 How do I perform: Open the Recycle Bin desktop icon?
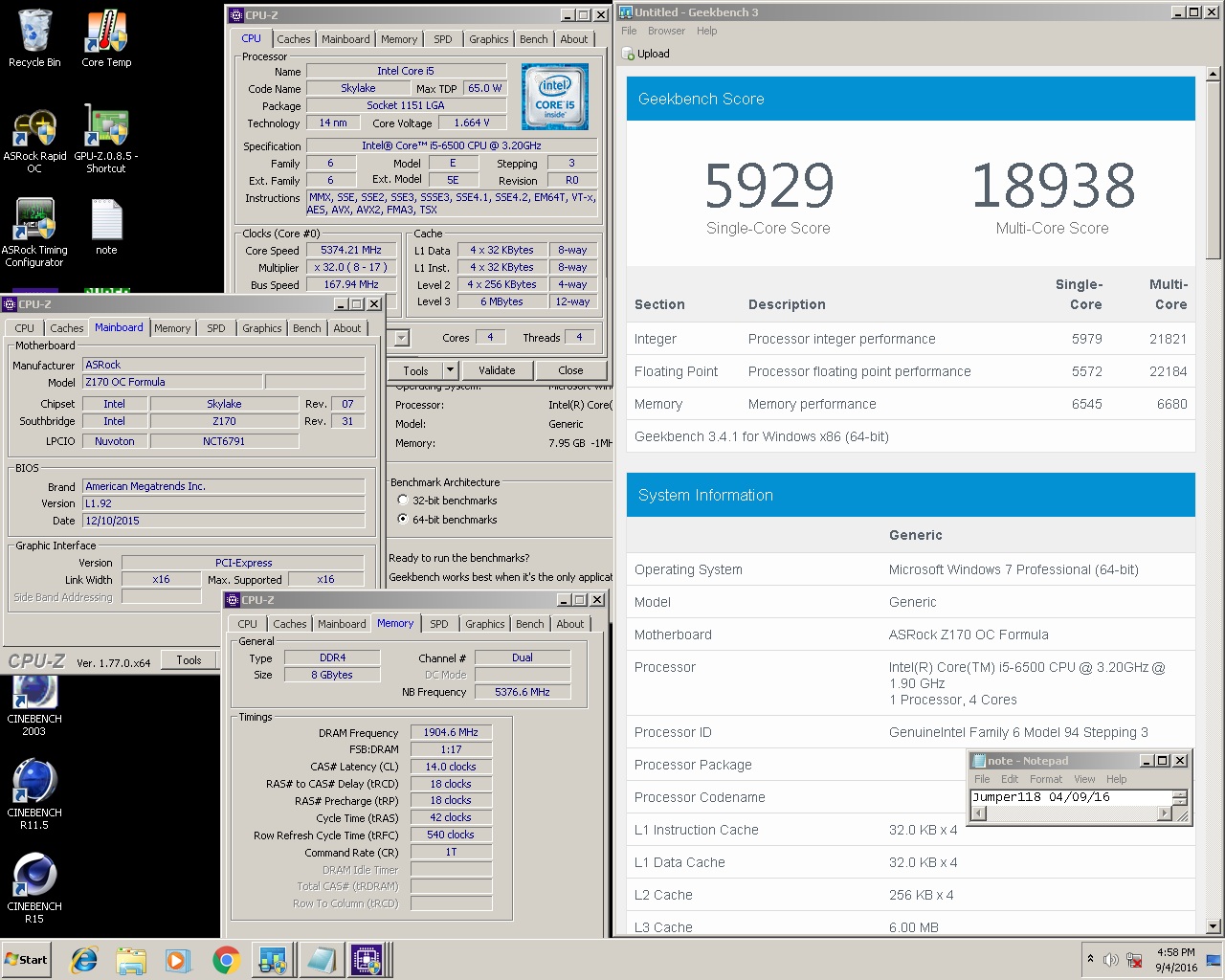pyautogui.click(x=34, y=38)
